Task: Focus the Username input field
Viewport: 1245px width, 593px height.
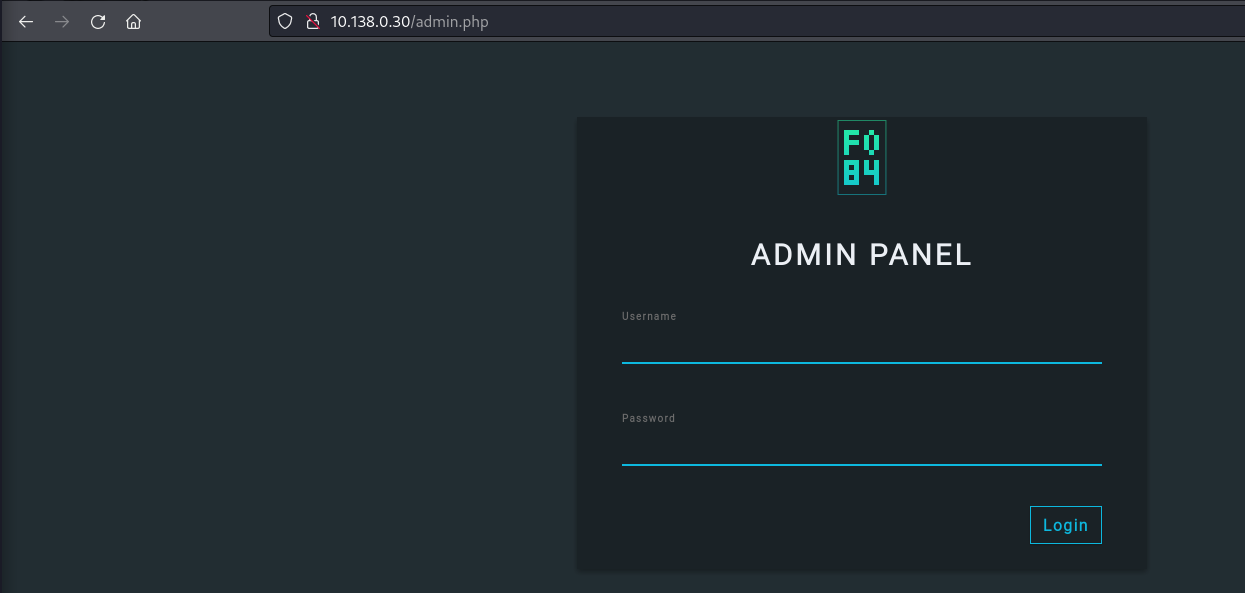Action: (x=861, y=345)
